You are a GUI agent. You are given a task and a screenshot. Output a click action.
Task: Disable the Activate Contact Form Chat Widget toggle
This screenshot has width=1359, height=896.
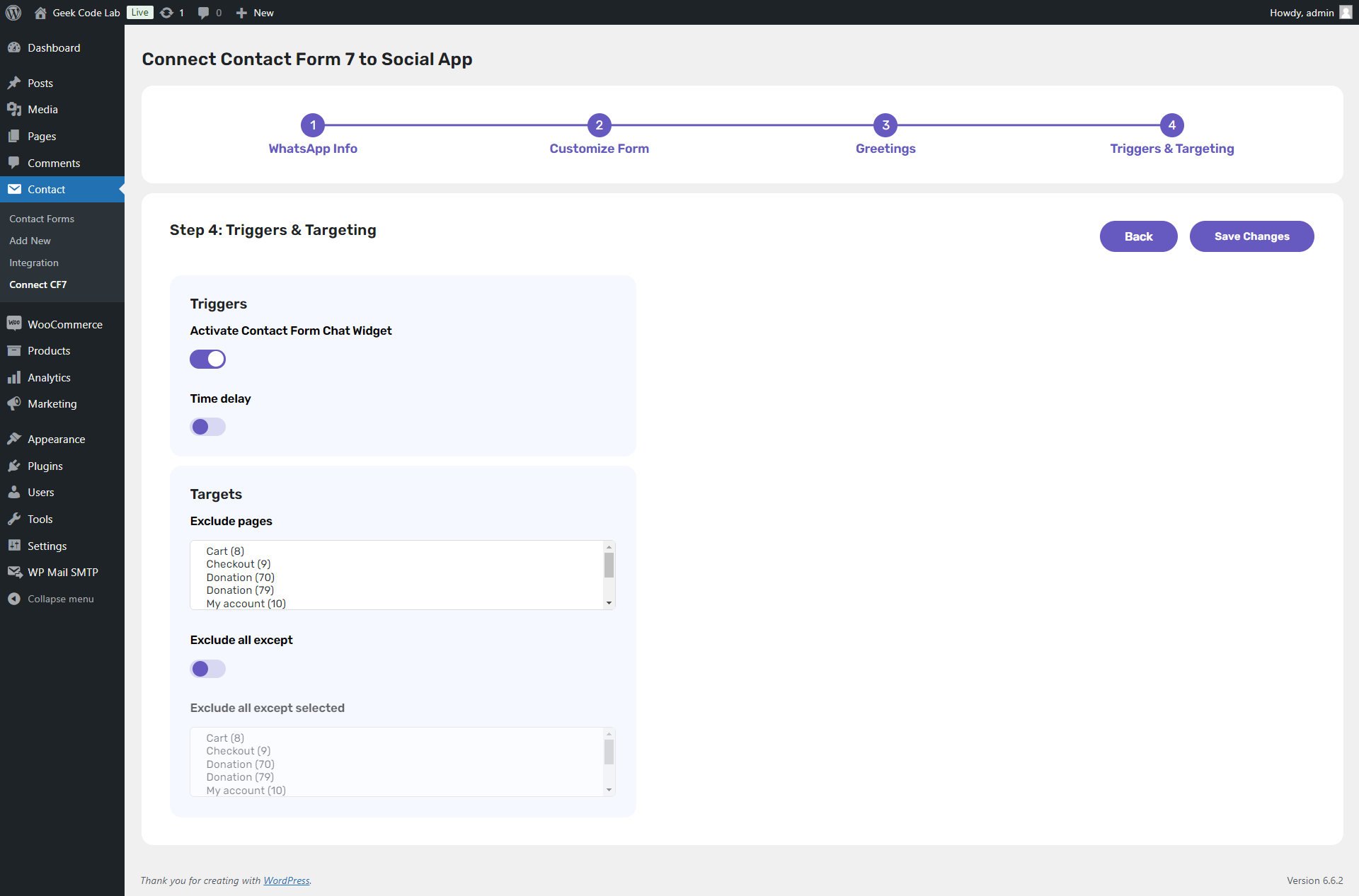click(207, 359)
